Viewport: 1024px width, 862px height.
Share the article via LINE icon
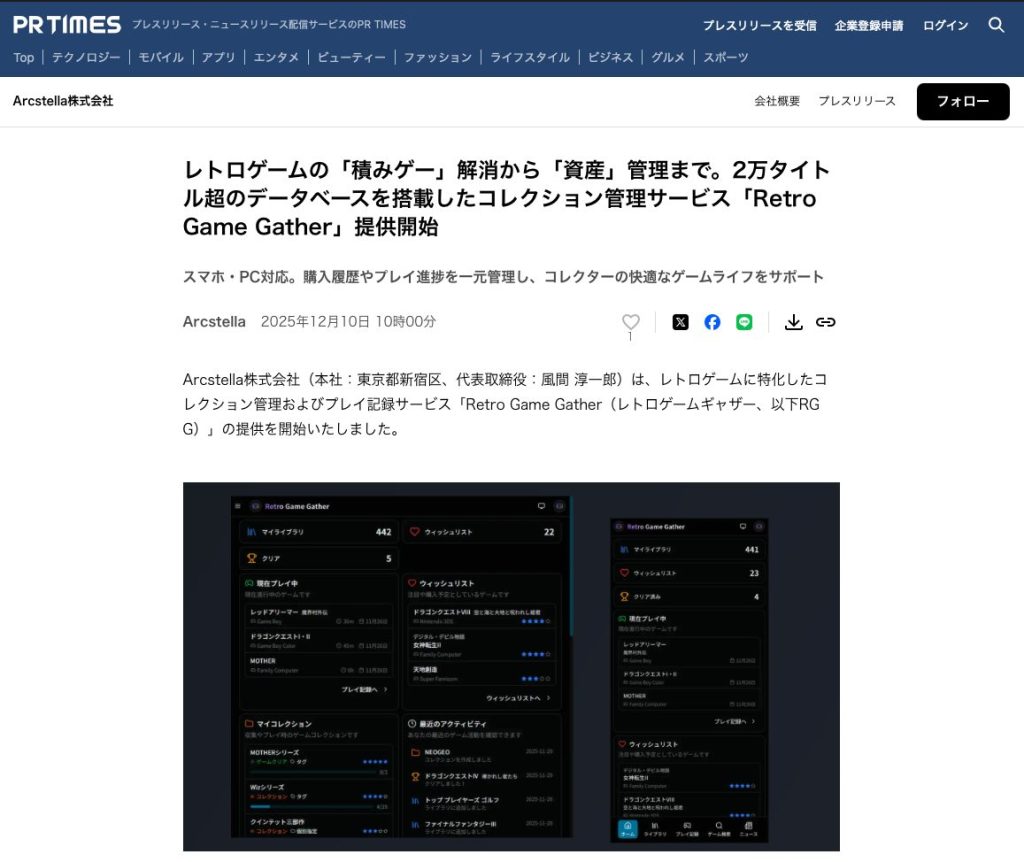point(744,322)
